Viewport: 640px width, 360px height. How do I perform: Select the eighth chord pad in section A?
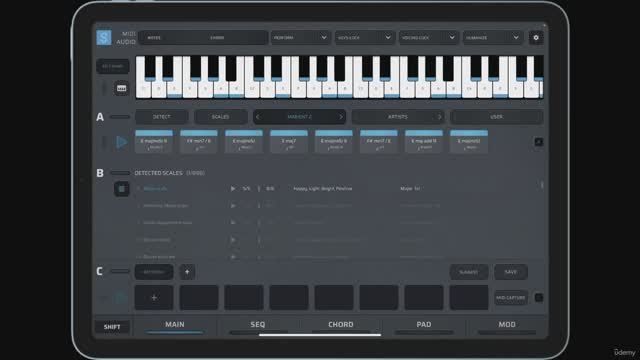point(469,142)
